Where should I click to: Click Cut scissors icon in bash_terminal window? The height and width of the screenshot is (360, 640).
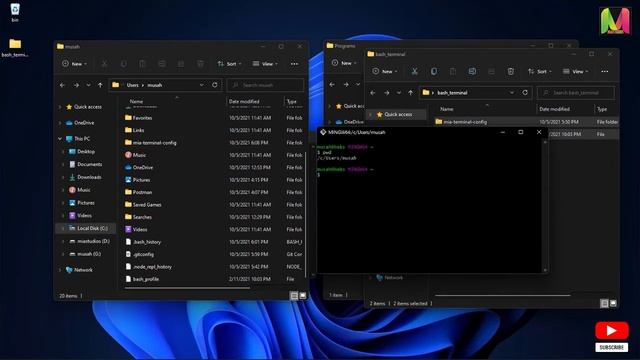(415, 71)
